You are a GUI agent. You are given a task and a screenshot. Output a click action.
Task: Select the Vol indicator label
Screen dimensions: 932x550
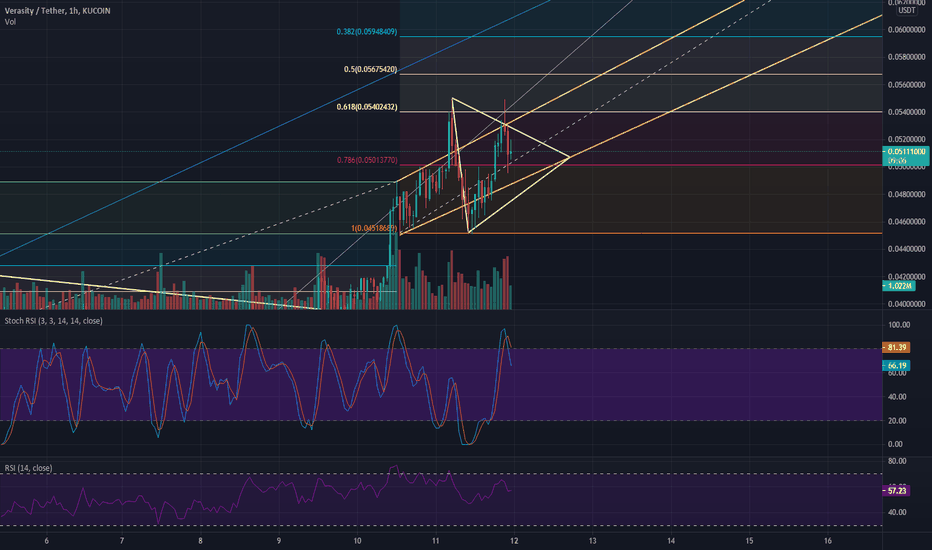coord(10,22)
